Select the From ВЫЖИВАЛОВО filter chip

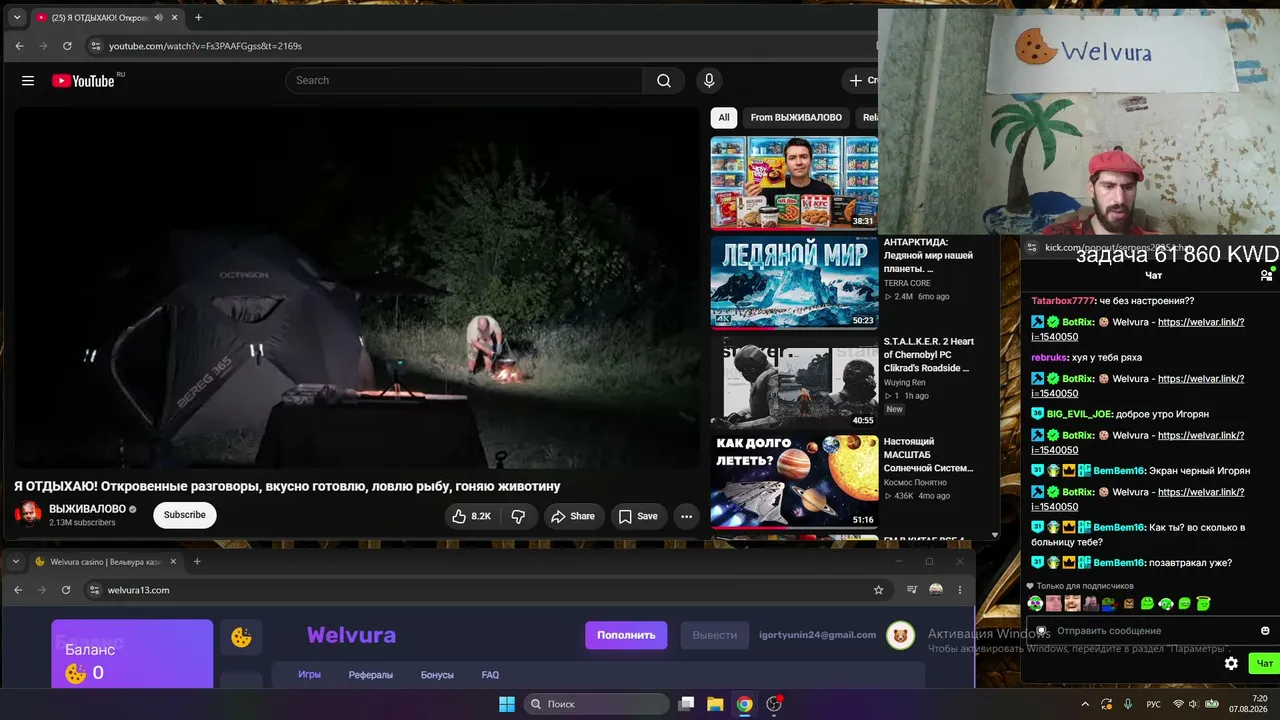[796, 118]
